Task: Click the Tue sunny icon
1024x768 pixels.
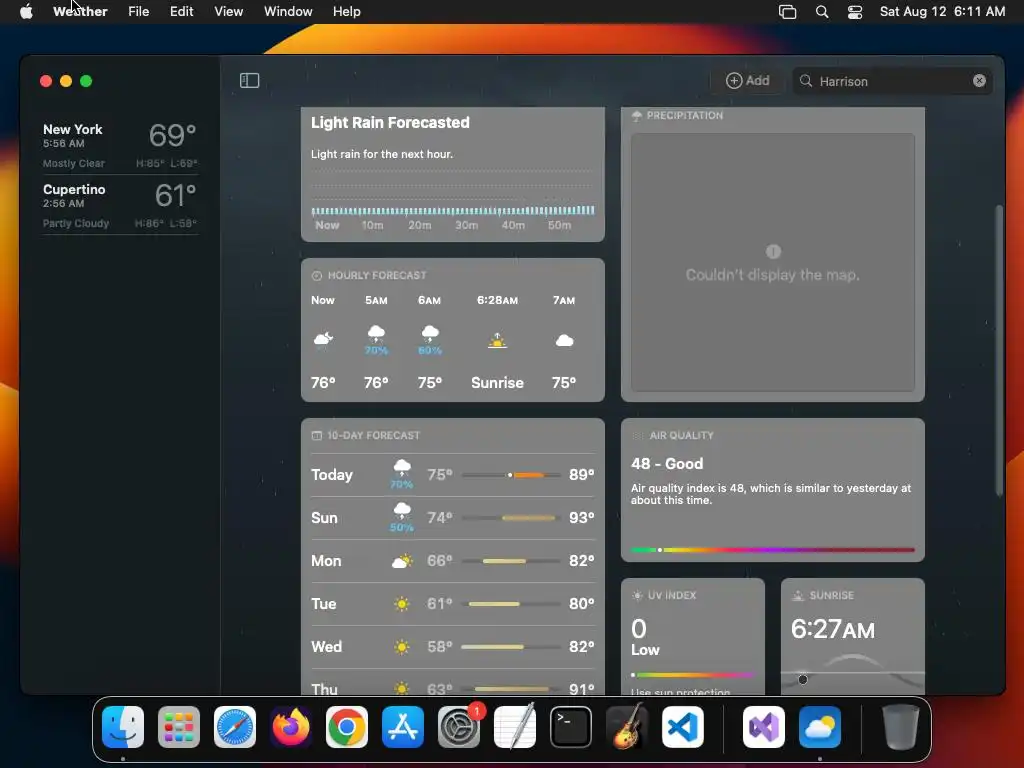Action: [402, 604]
